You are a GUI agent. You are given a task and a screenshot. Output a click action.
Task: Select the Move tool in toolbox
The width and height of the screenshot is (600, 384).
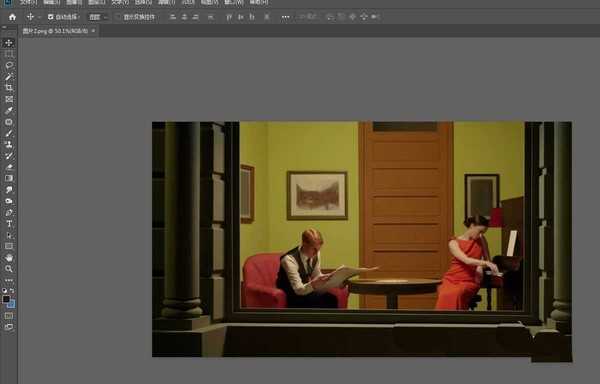pos(9,43)
